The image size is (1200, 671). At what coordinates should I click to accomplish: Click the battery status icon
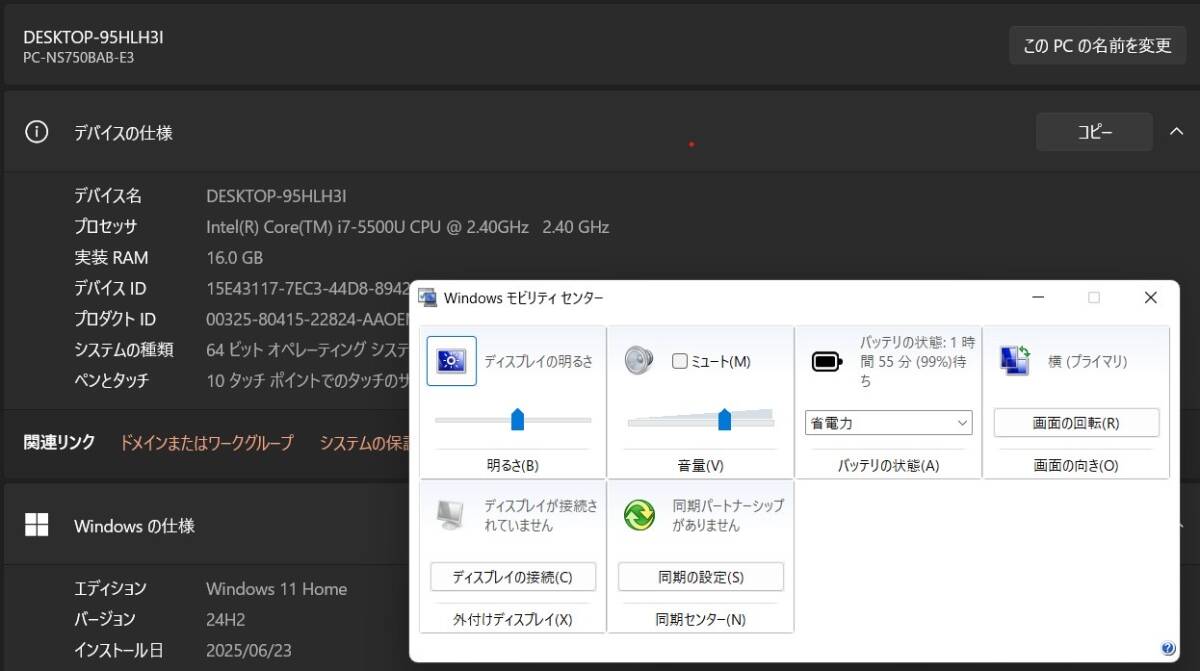click(x=827, y=361)
